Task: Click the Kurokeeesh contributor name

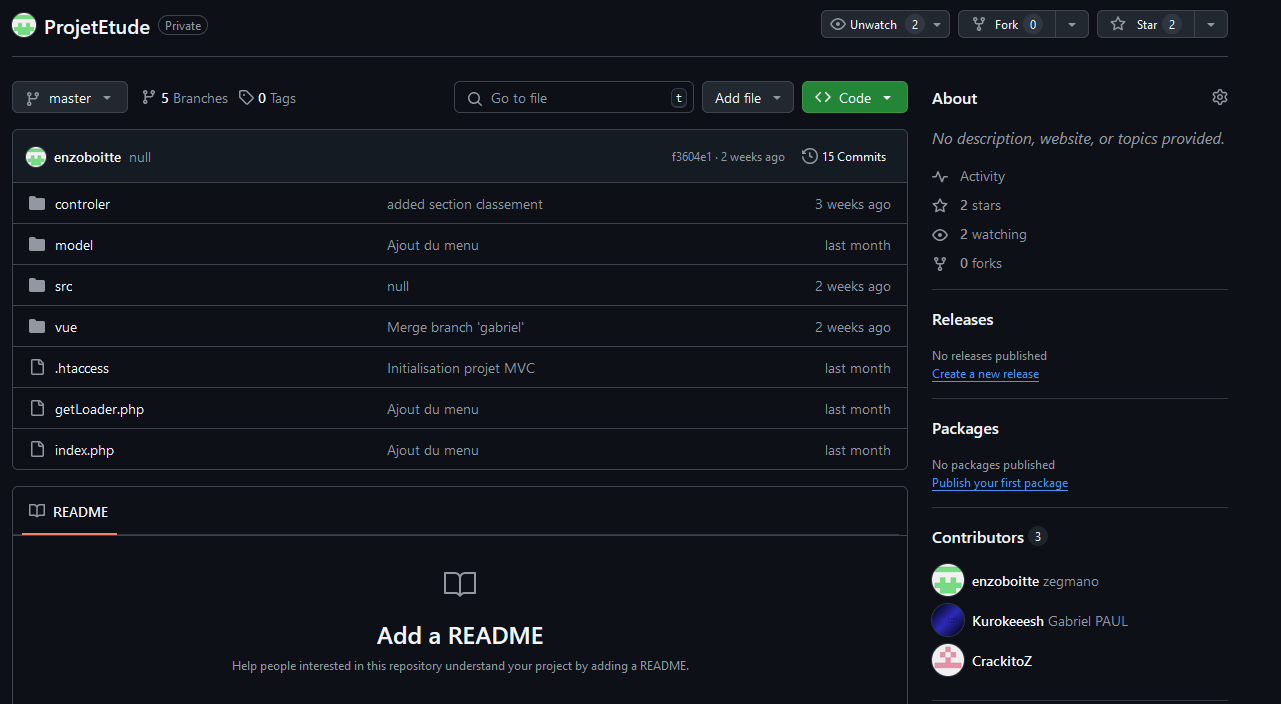Action: (x=1008, y=621)
